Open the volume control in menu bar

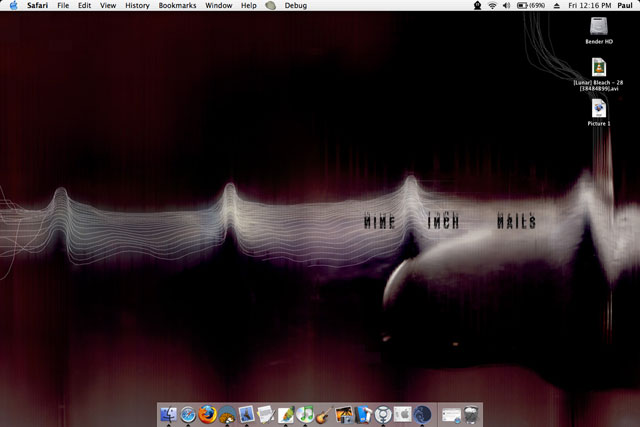[507, 6]
